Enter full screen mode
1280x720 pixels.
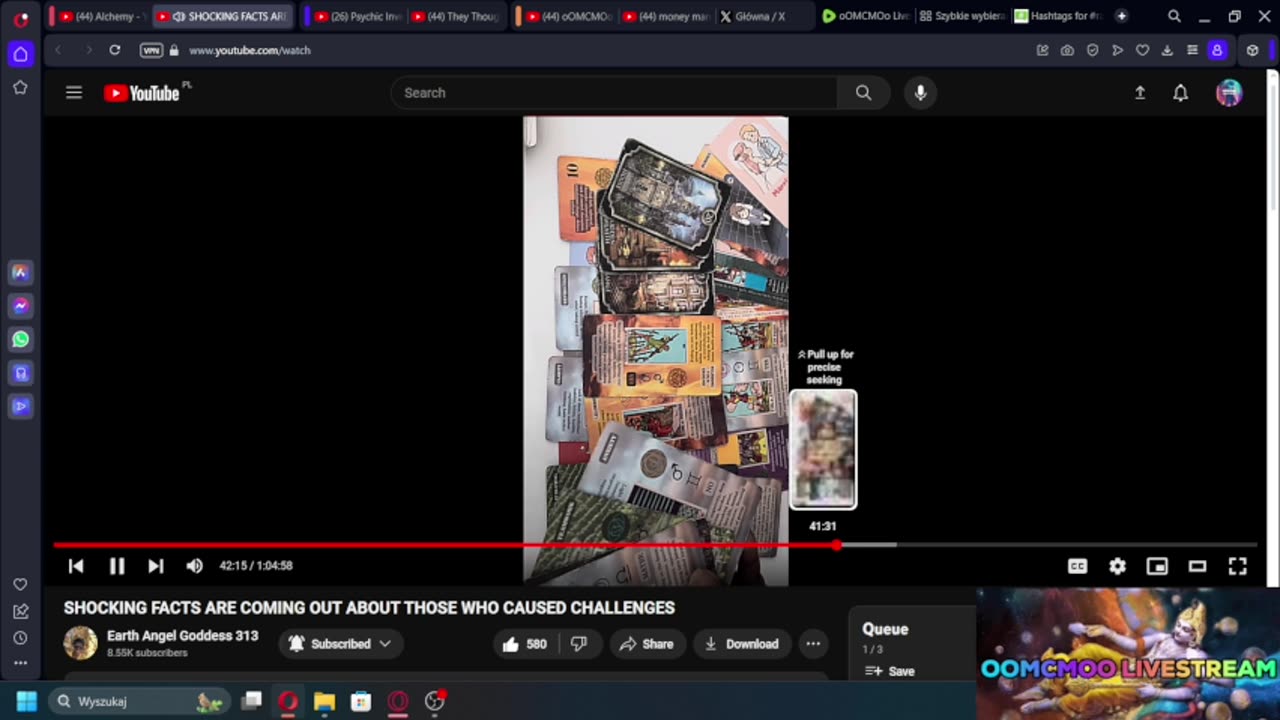(x=1237, y=566)
